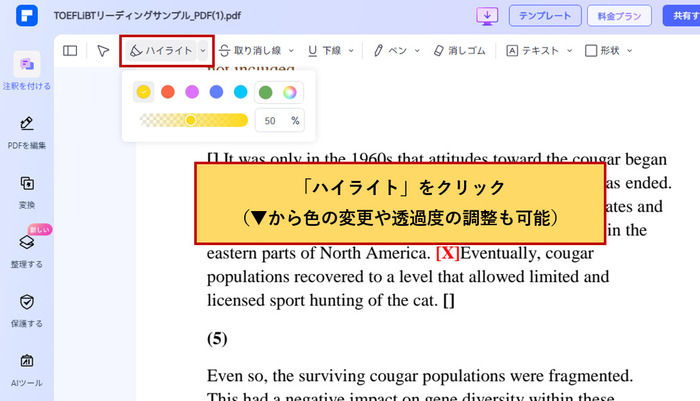
Task: Open the 変換 convert tool
Action: (x=28, y=190)
